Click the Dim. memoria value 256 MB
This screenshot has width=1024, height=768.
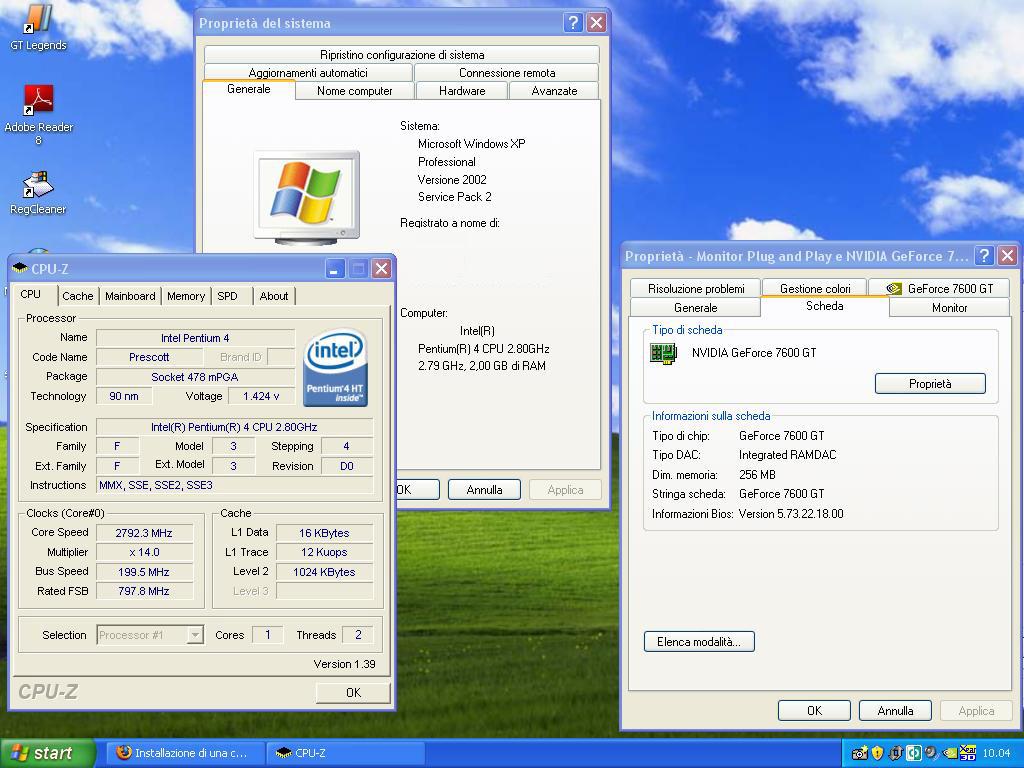757,475
